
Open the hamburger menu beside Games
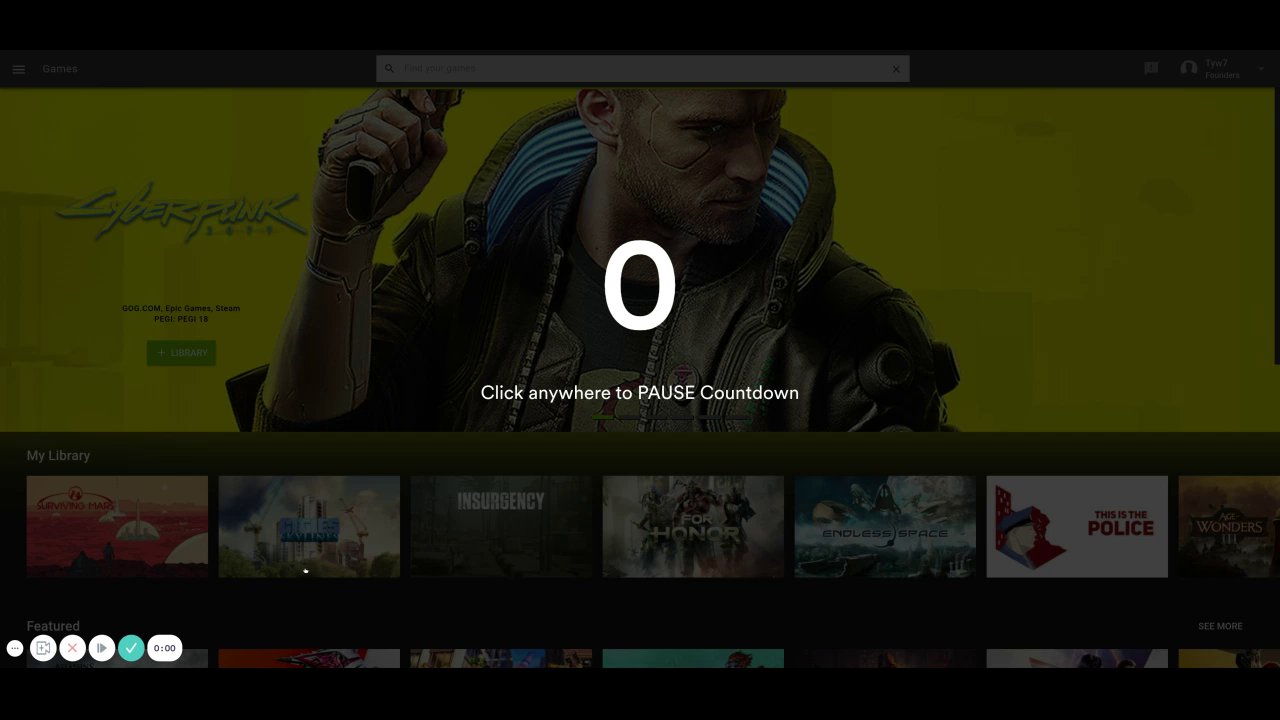point(18,69)
